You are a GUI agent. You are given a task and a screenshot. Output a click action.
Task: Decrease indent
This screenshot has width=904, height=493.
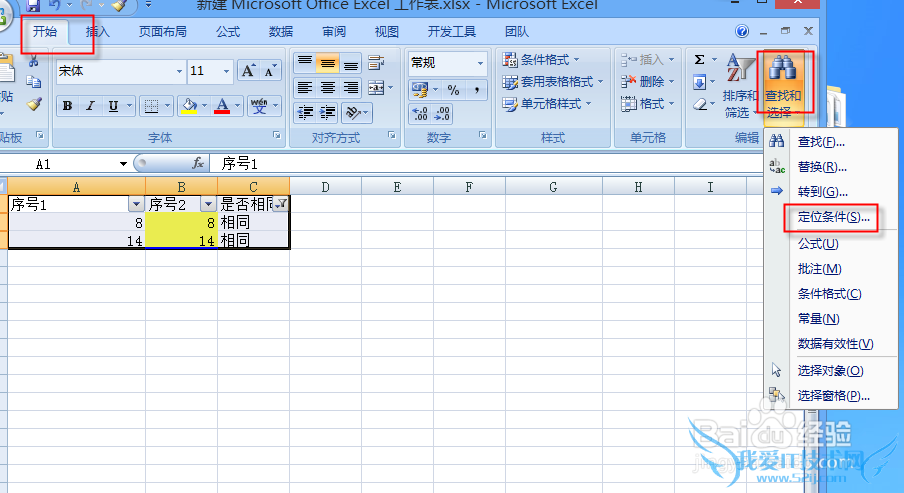(x=305, y=112)
